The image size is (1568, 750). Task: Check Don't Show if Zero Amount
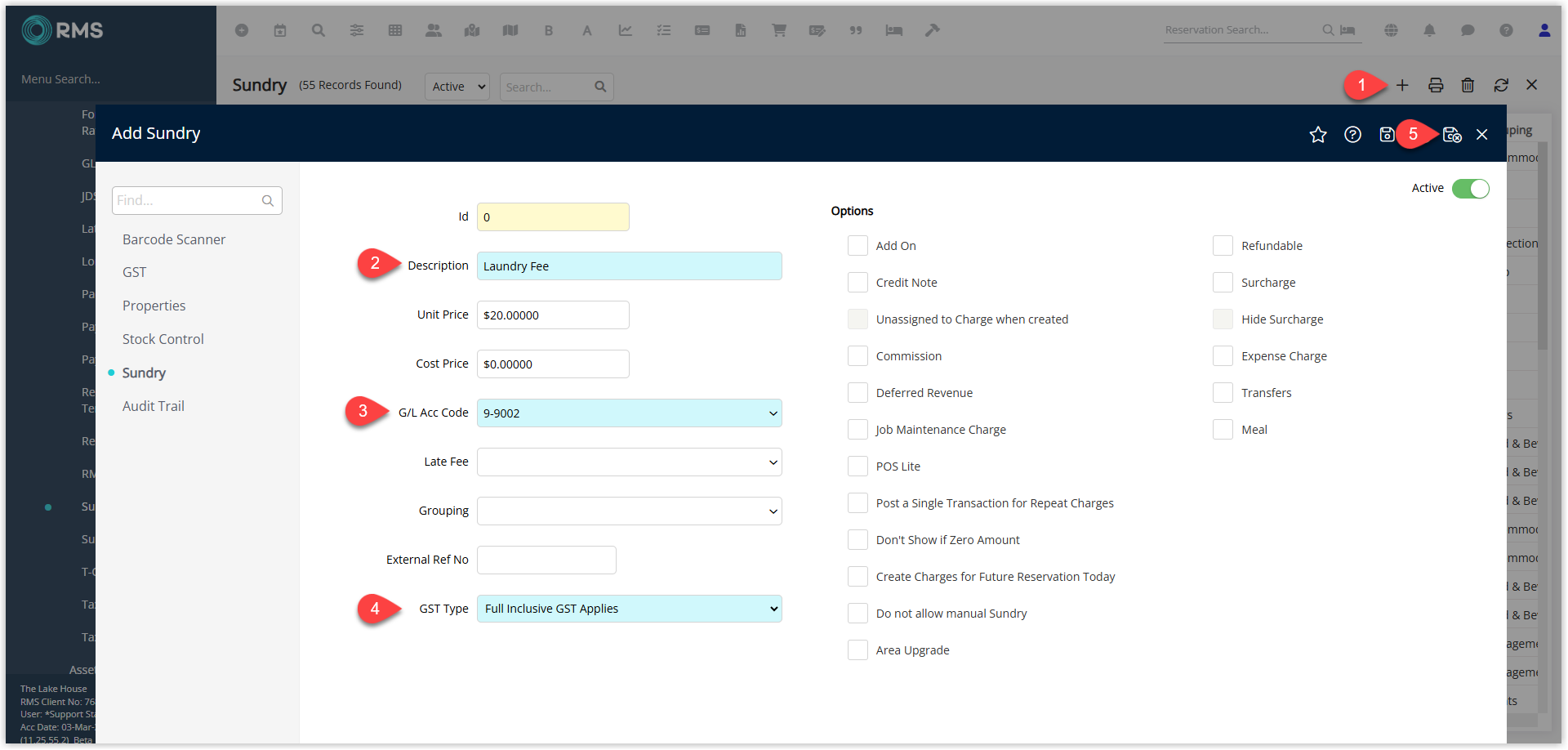tap(857, 540)
